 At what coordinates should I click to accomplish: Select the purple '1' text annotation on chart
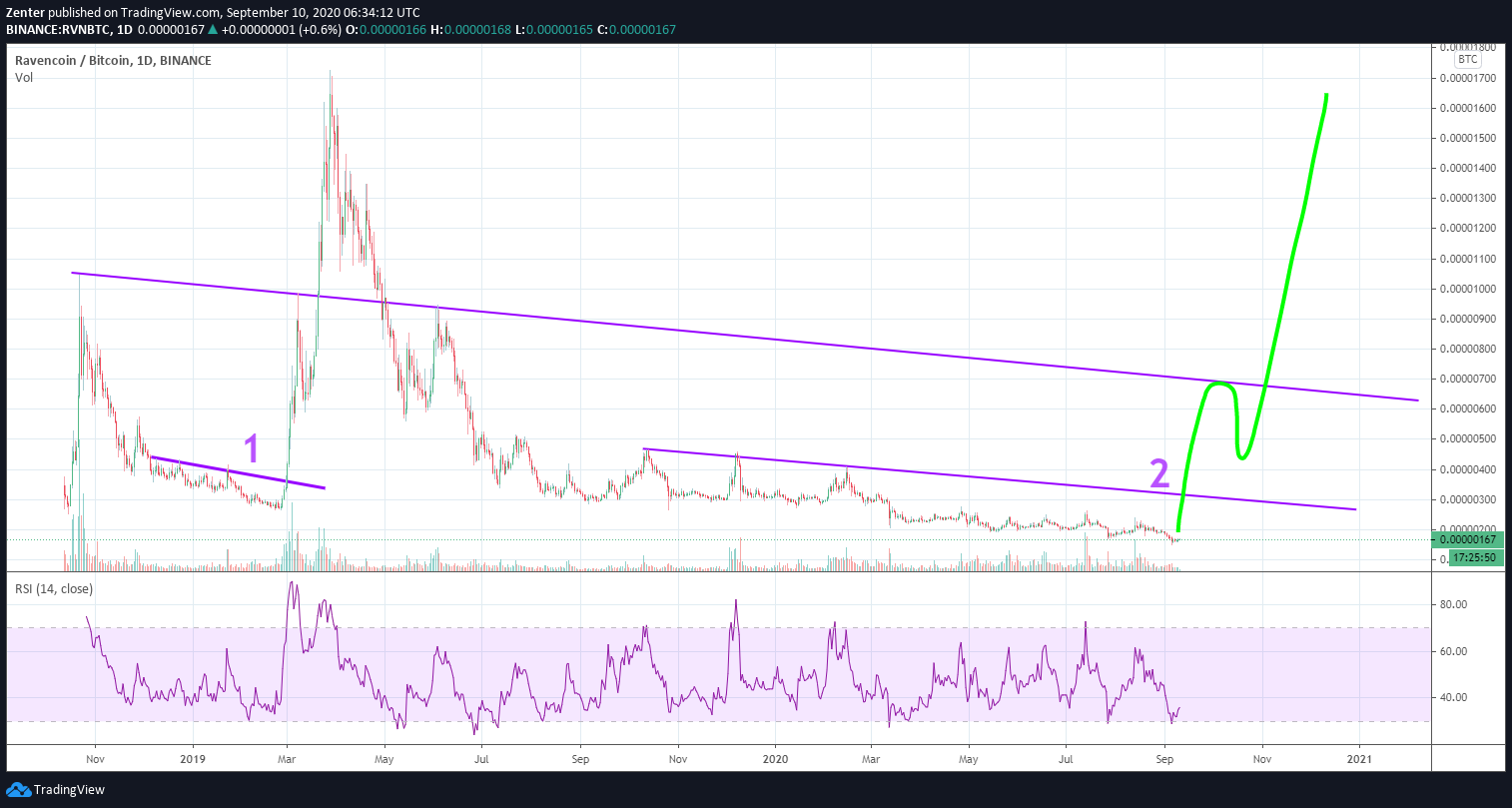(253, 449)
